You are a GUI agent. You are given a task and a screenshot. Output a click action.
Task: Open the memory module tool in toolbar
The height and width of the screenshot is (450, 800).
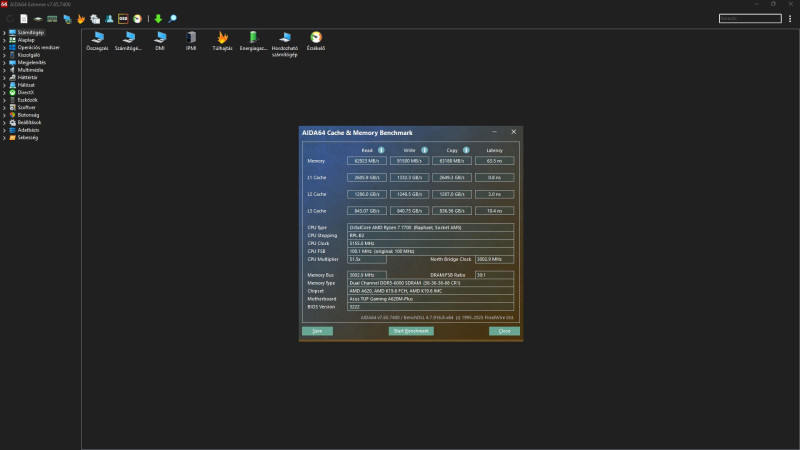click(52, 19)
